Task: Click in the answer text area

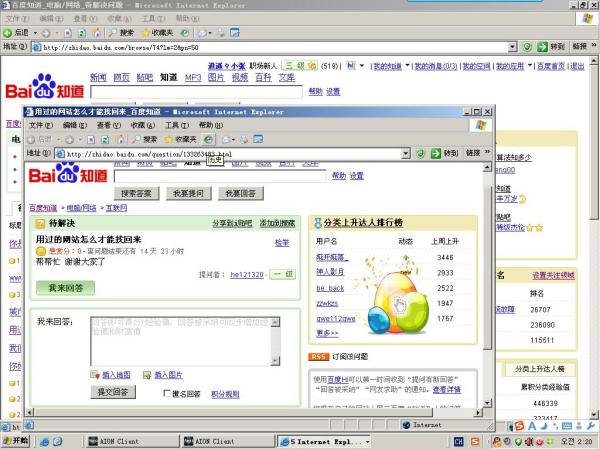Action: tap(185, 340)
